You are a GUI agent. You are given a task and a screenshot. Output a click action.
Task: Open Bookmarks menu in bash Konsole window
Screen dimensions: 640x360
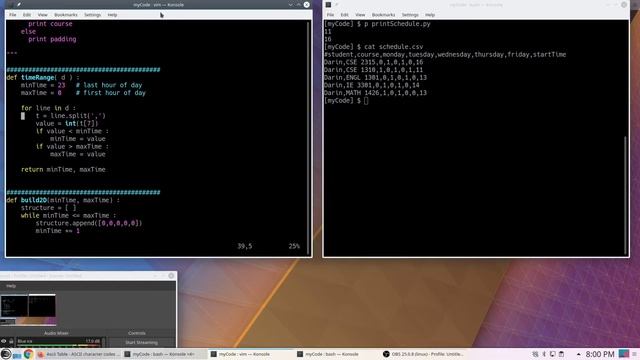tap(383, 15)
